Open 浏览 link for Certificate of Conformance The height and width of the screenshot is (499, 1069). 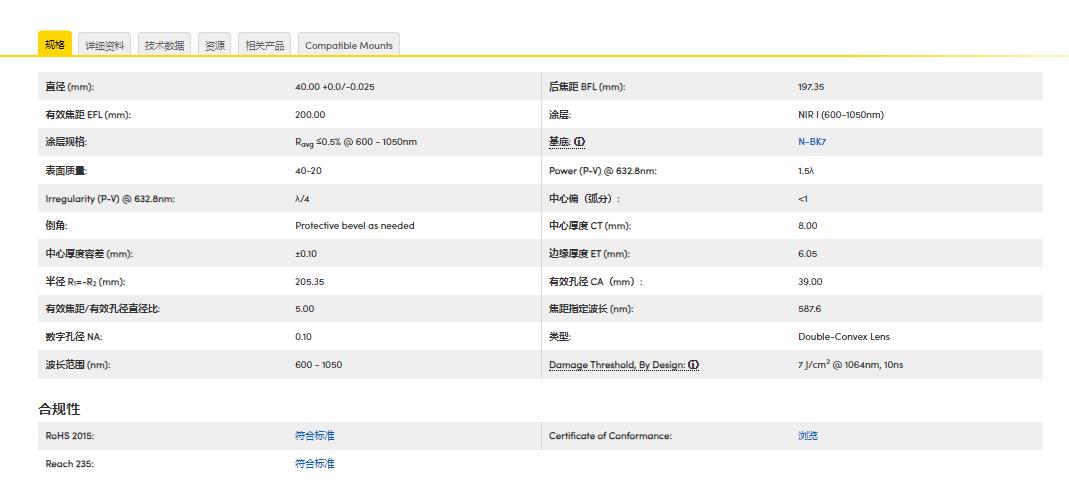click(807, 436)
